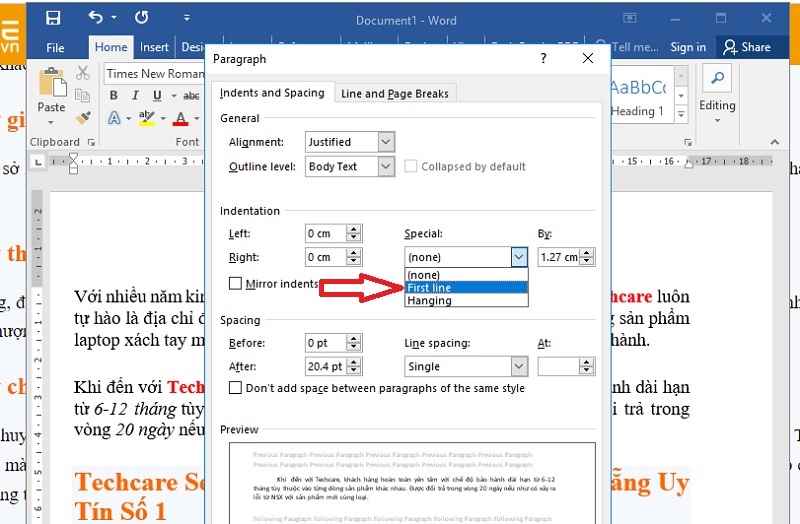Select Indents and Spacing tab
This screenshot has height=524, width=800.
click(272, 93)
